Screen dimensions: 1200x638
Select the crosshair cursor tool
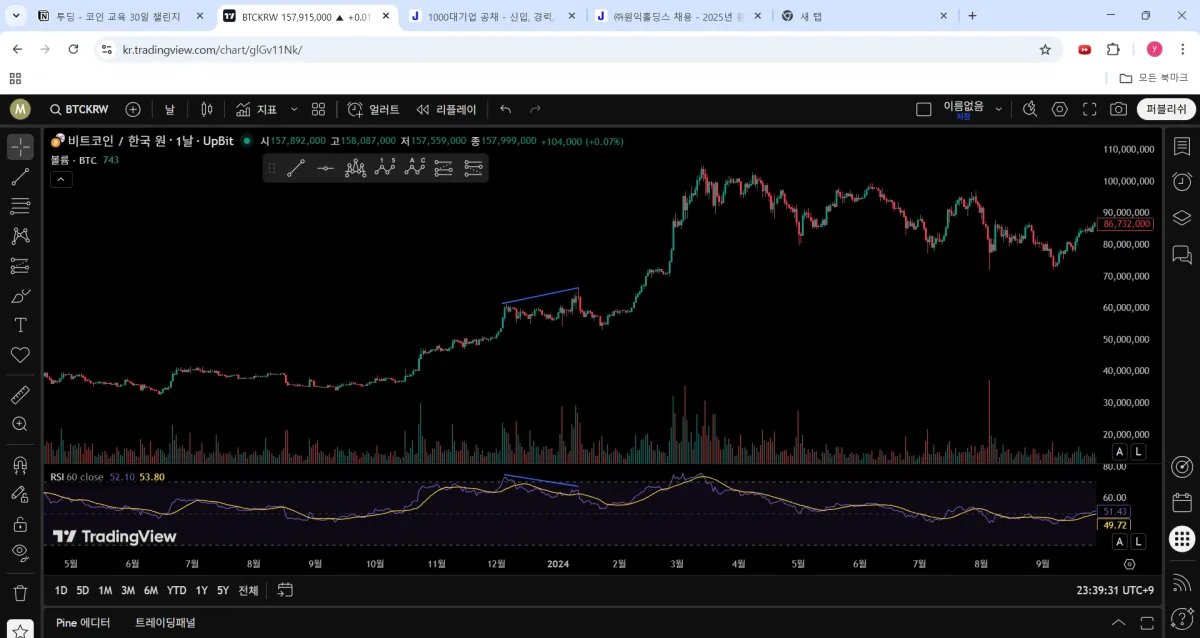tap(20, 147)
